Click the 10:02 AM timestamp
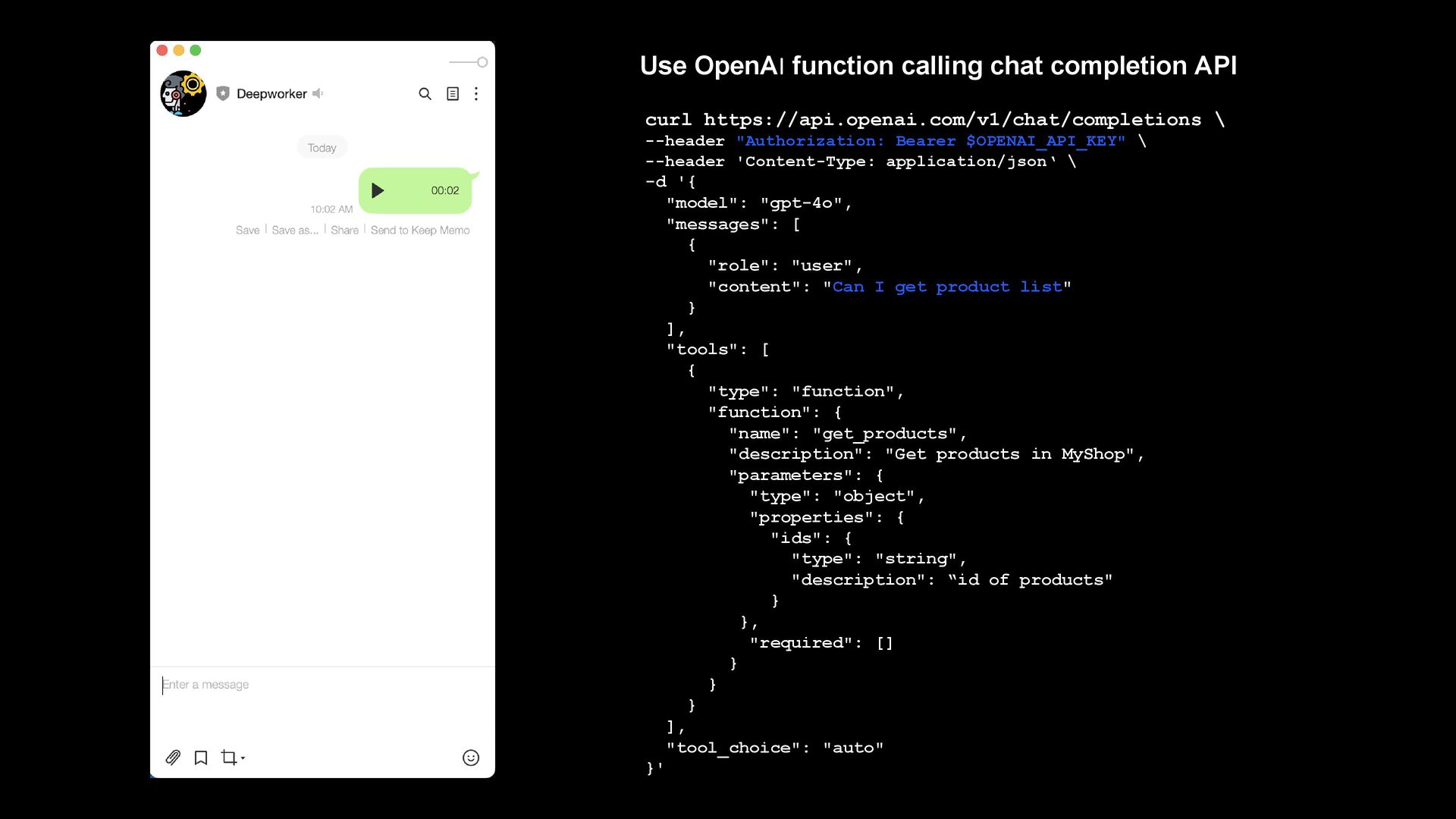The width and height of the screenshot is (1456, 819). pyautogui.click(x=331, y=209)
